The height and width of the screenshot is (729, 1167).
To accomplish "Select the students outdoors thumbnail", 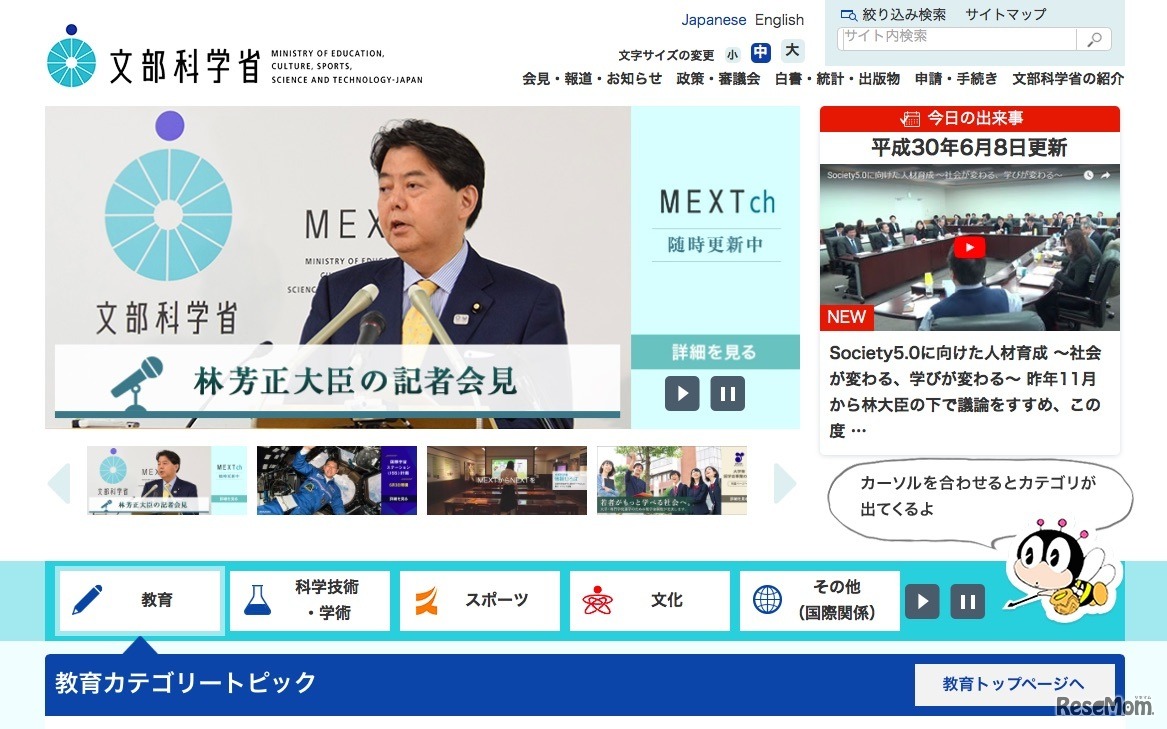I will click(x=672, y=480).
